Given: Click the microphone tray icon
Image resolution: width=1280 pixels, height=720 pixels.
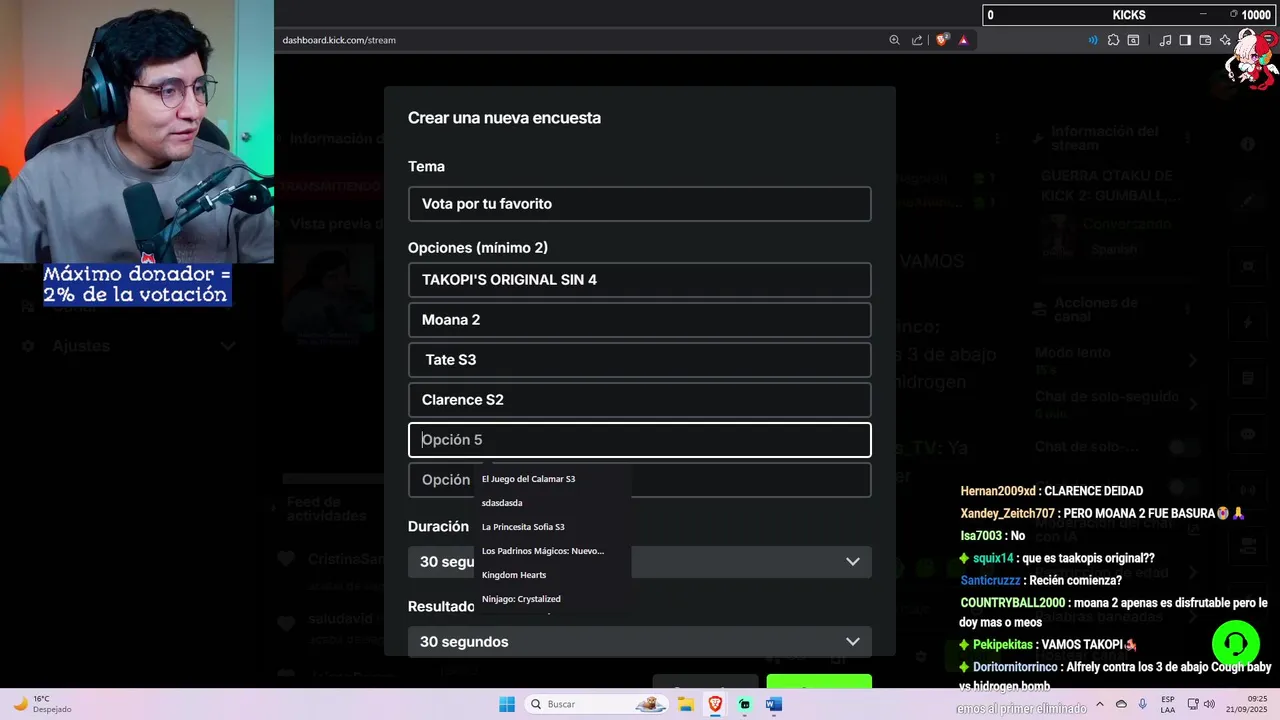Looking at the screenshot, I should tap(1143, 704).
